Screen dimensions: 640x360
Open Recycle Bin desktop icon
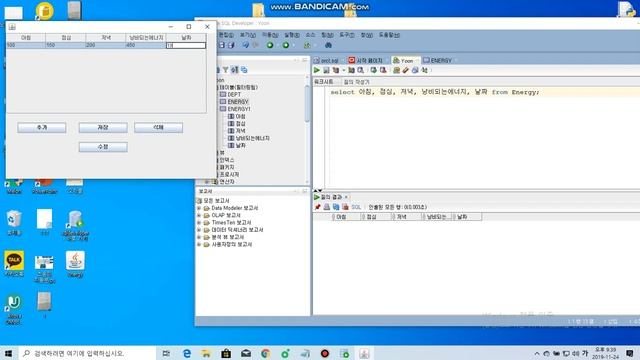point(14,222)
